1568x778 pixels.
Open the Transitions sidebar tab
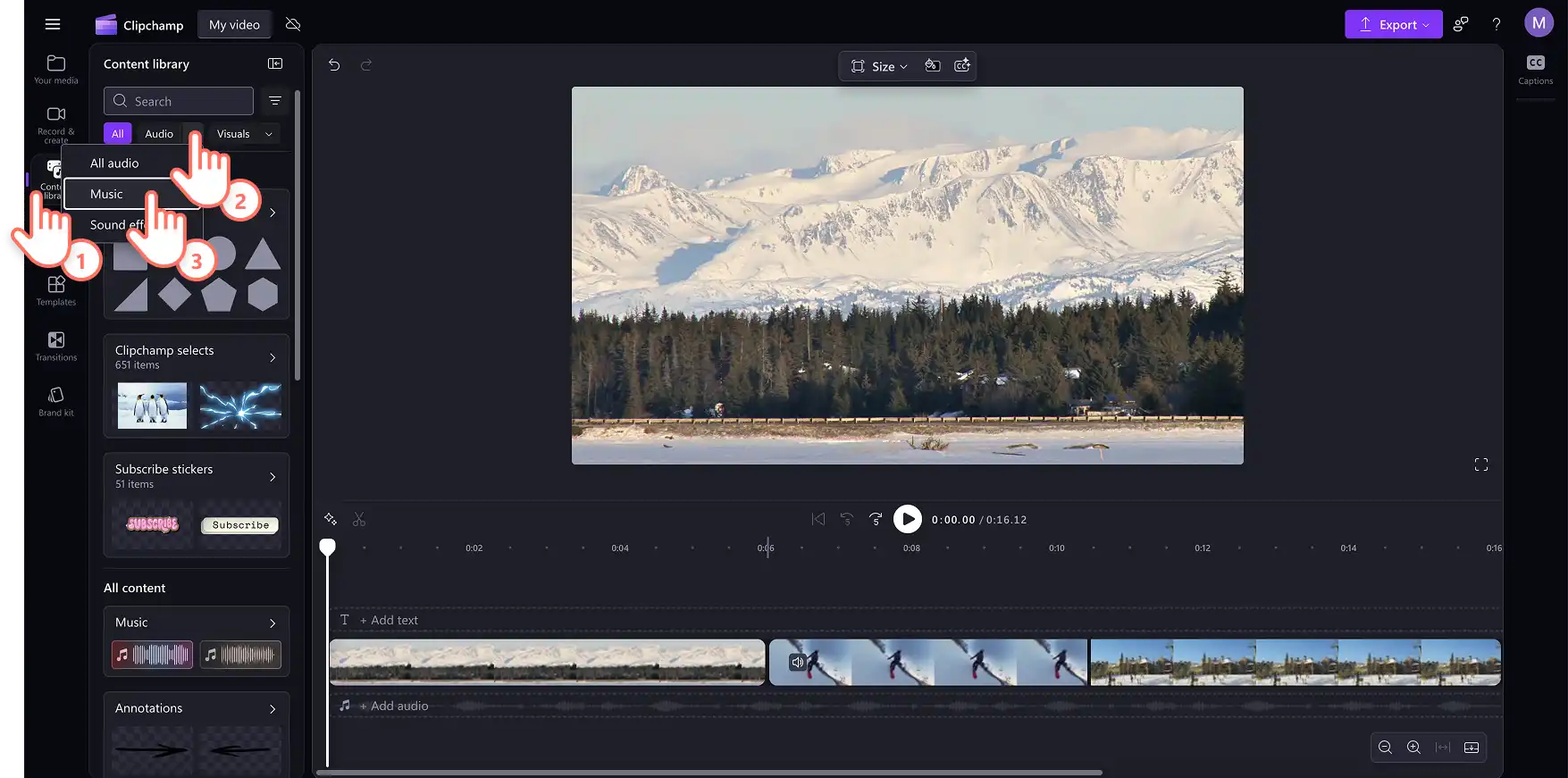tap(56, 346)
